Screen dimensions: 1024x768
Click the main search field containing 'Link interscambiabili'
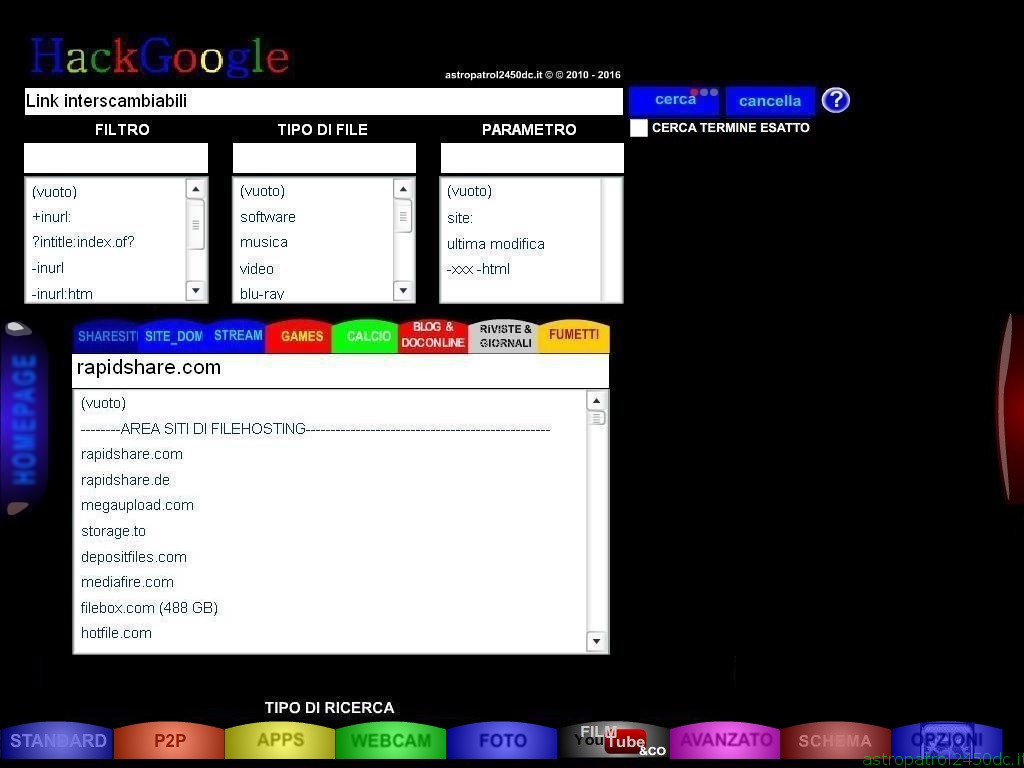[324, 101]
